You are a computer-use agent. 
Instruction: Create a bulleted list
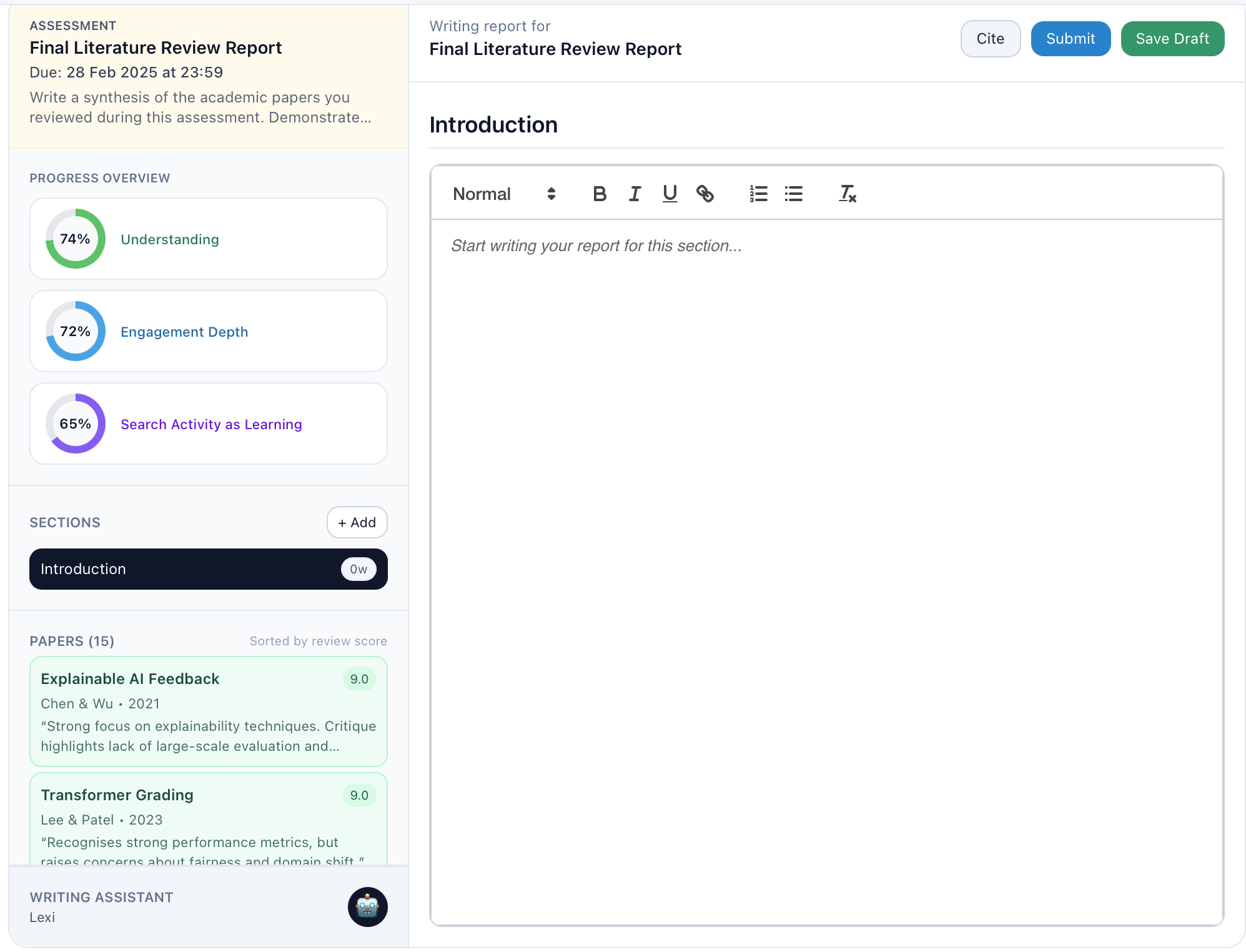point(793,194)
